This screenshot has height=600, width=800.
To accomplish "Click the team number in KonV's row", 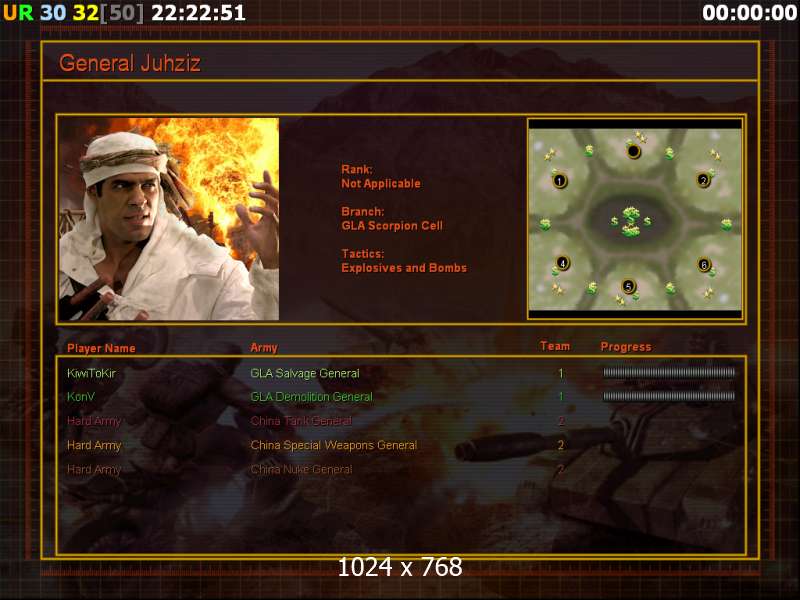I will [561, 396].
